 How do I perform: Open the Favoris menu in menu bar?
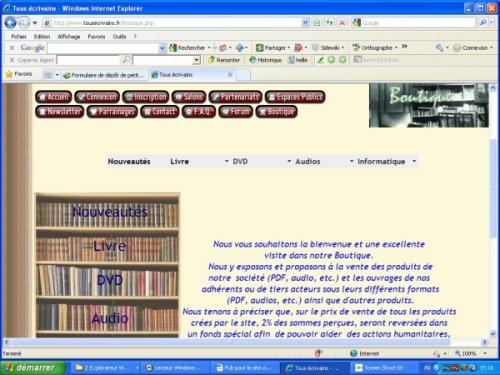click(96, 36)
